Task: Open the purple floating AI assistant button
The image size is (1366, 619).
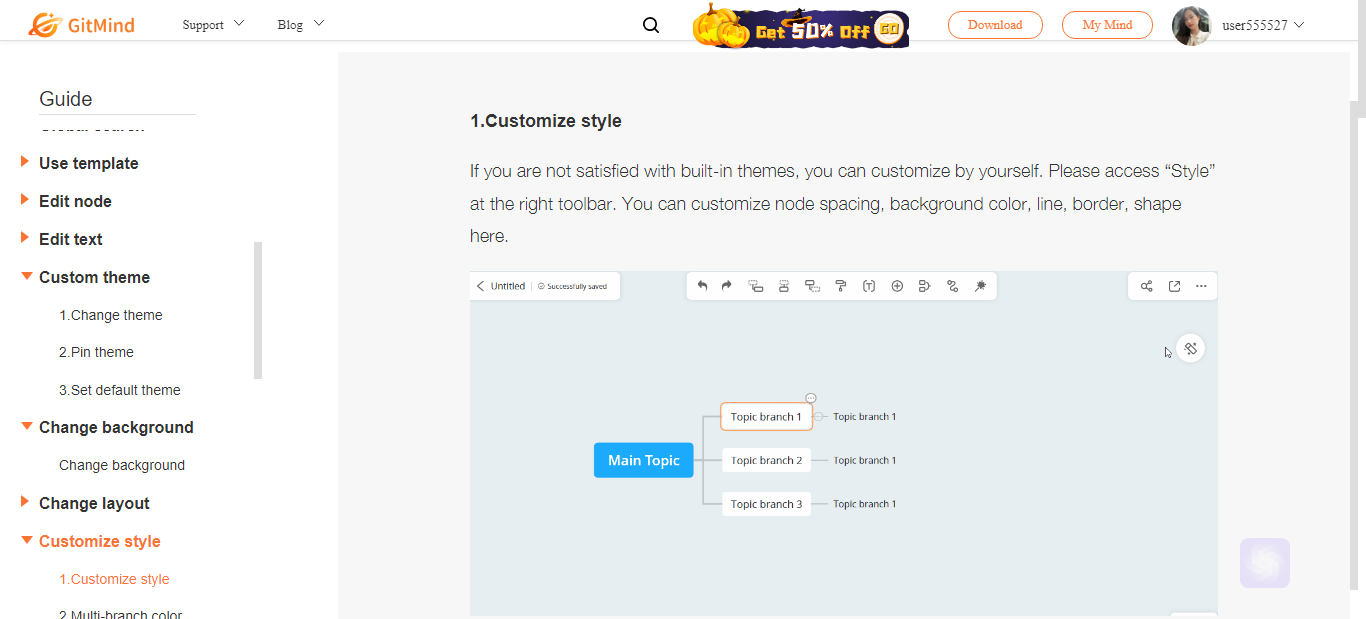Action: (1265, 563)
